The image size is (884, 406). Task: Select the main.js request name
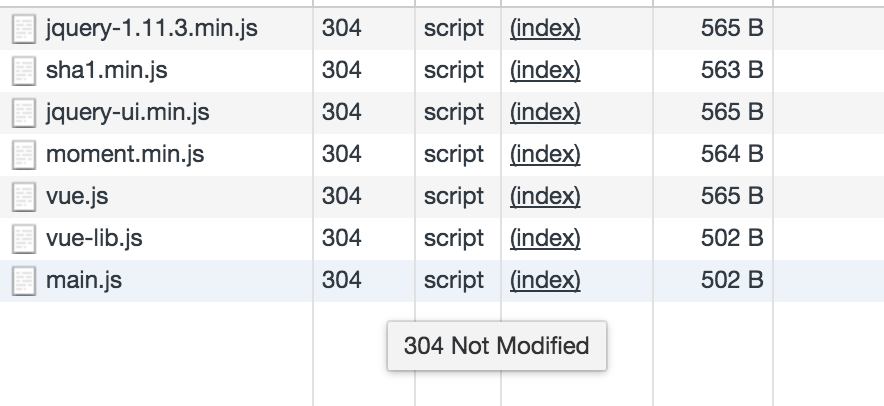(83, 280)
